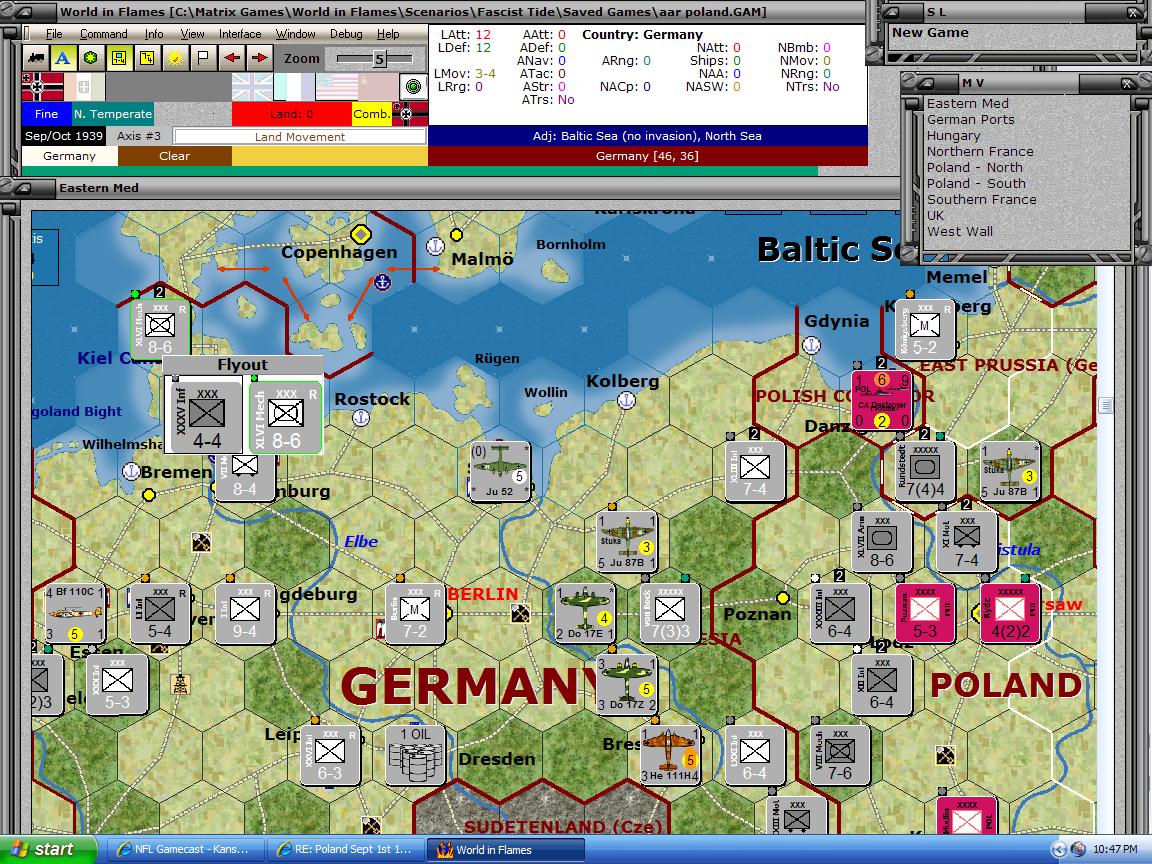Click the brown Clear terrain label

pyautogui.click(x=175, y=156)
